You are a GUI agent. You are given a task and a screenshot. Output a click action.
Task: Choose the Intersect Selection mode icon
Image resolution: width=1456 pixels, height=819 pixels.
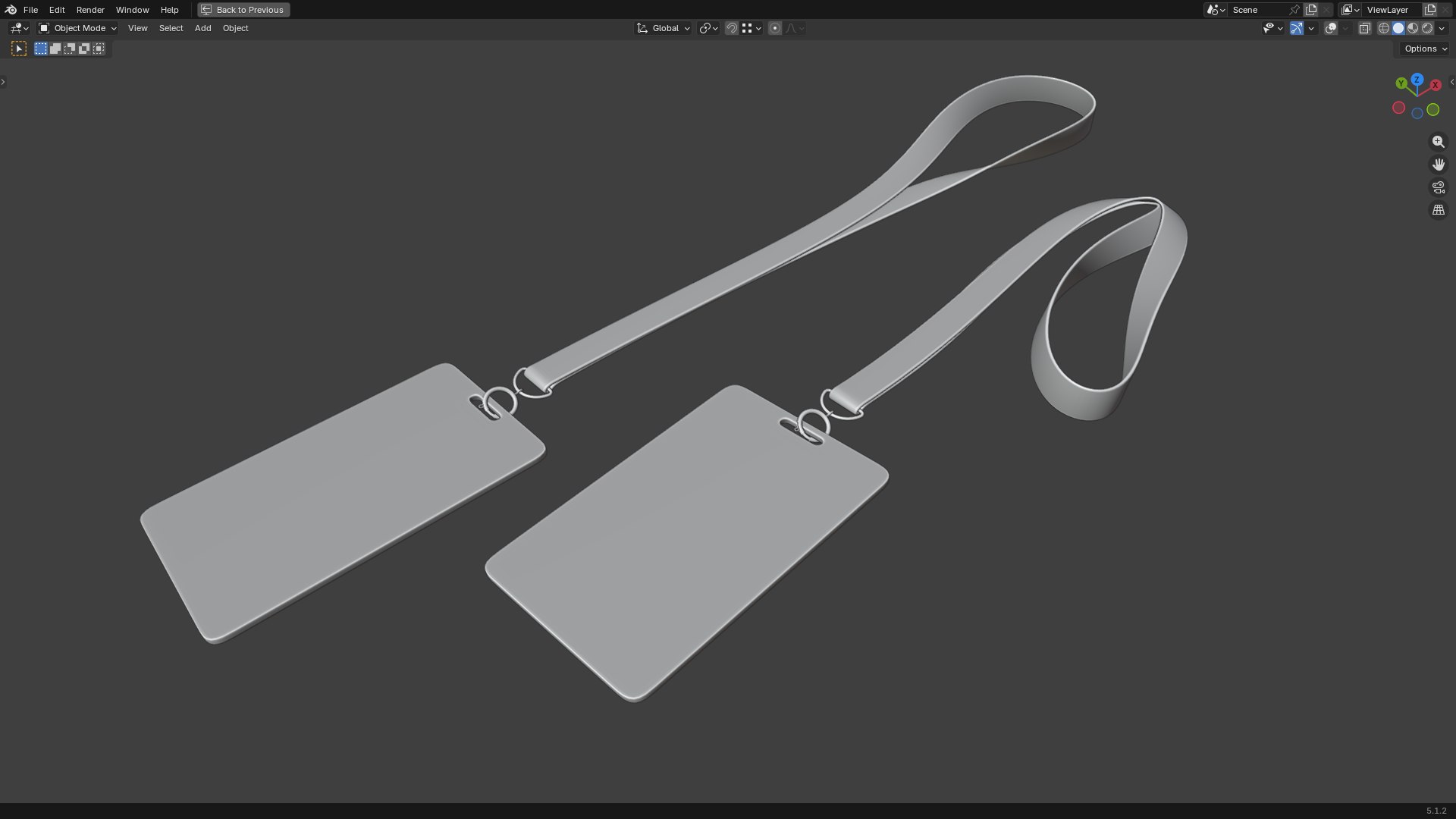[99, 49]
